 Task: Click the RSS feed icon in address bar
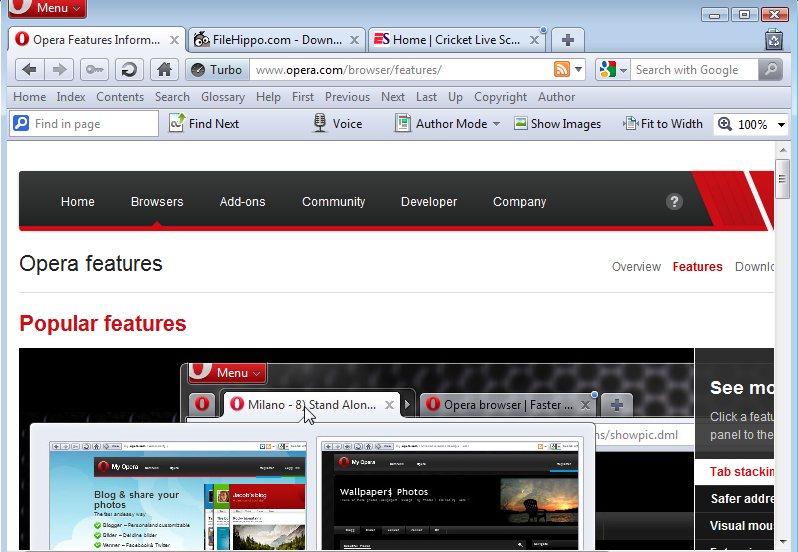[x=562, y=69]
